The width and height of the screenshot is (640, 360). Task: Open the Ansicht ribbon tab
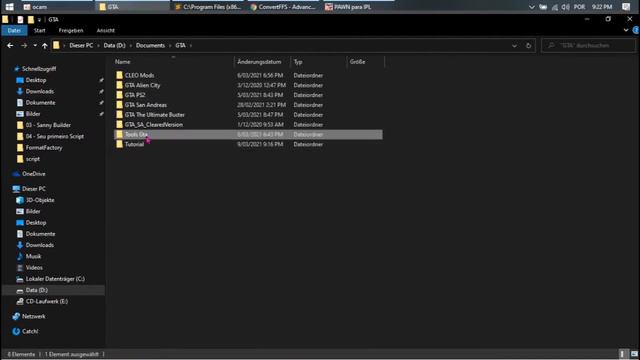click(x=105, y=30)
